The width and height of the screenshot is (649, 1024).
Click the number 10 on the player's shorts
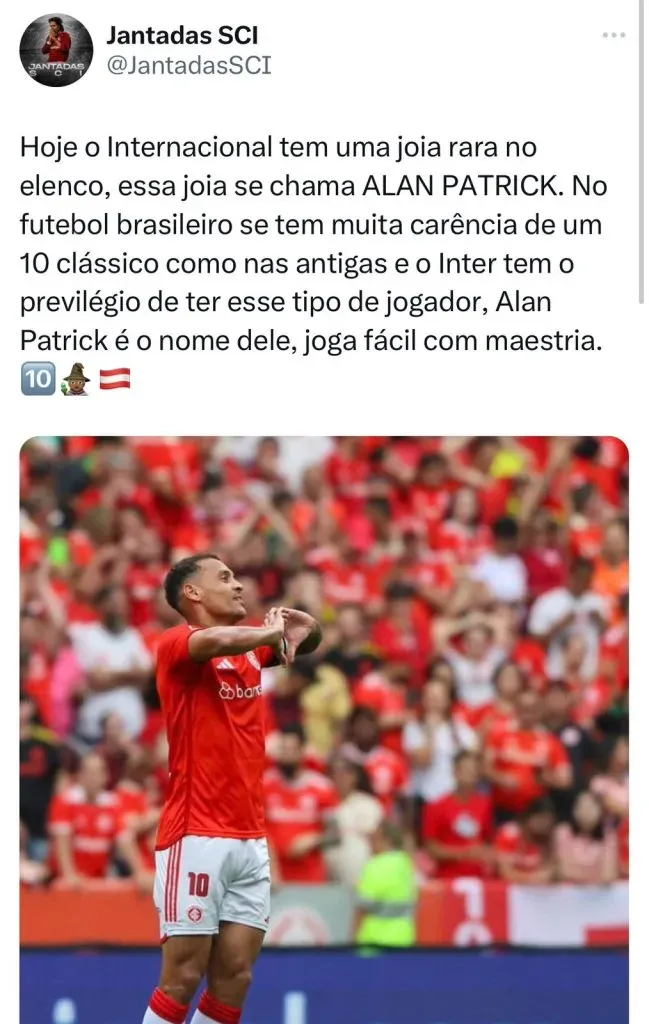coord(198,884)
